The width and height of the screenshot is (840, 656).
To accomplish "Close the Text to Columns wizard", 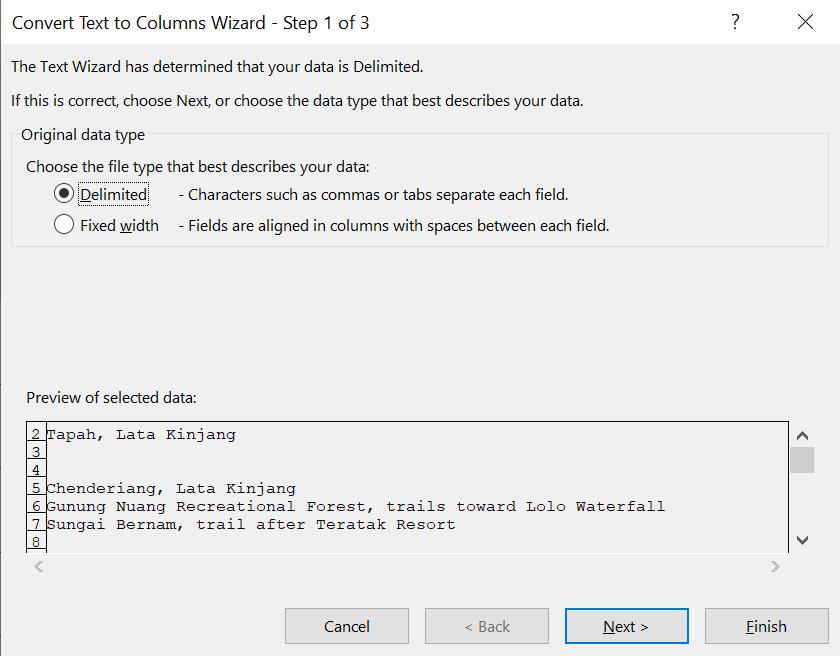I will tap(805, 22).
